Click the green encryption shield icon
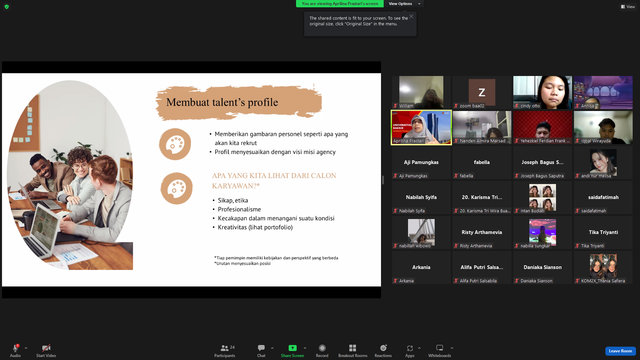 [7, 7]
